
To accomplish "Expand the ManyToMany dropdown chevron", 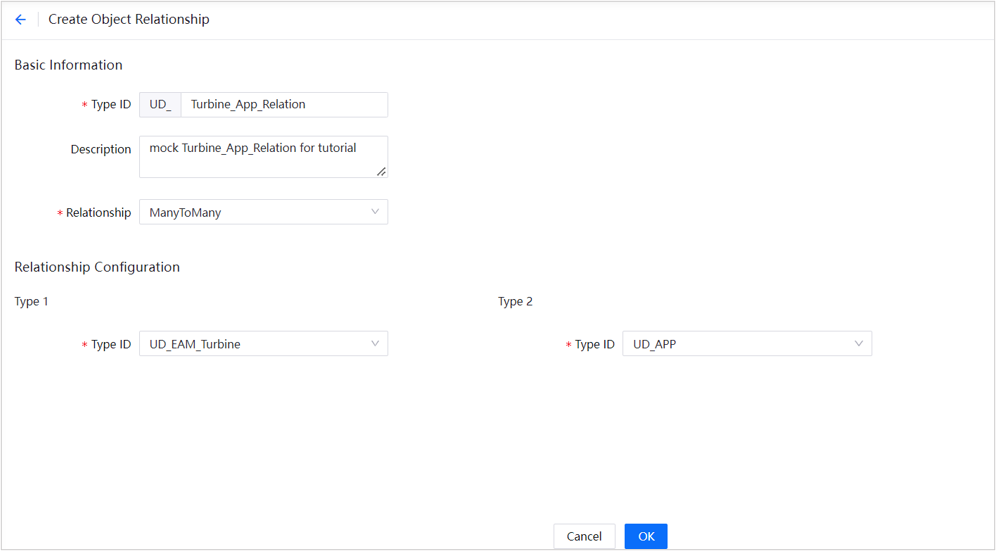I will coord(375,212).
